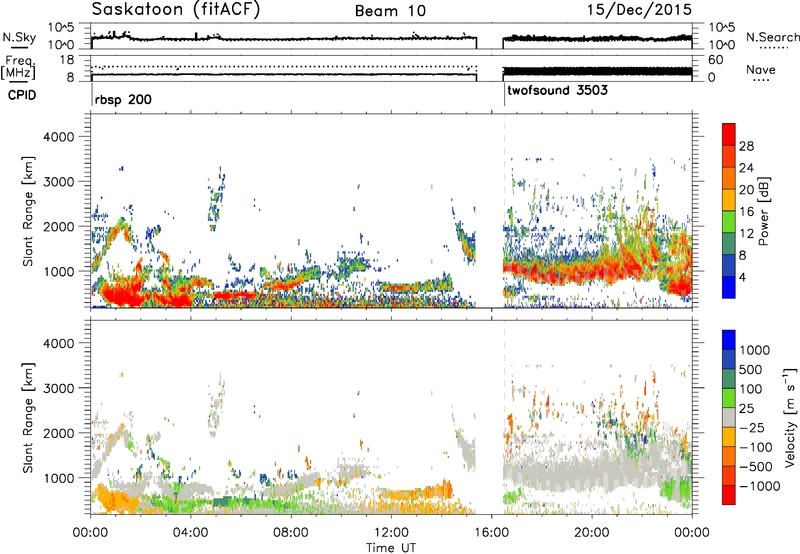Click the "-25" tick on Velocity color bar
Screen dimensions: 800x554
(752, 427)
